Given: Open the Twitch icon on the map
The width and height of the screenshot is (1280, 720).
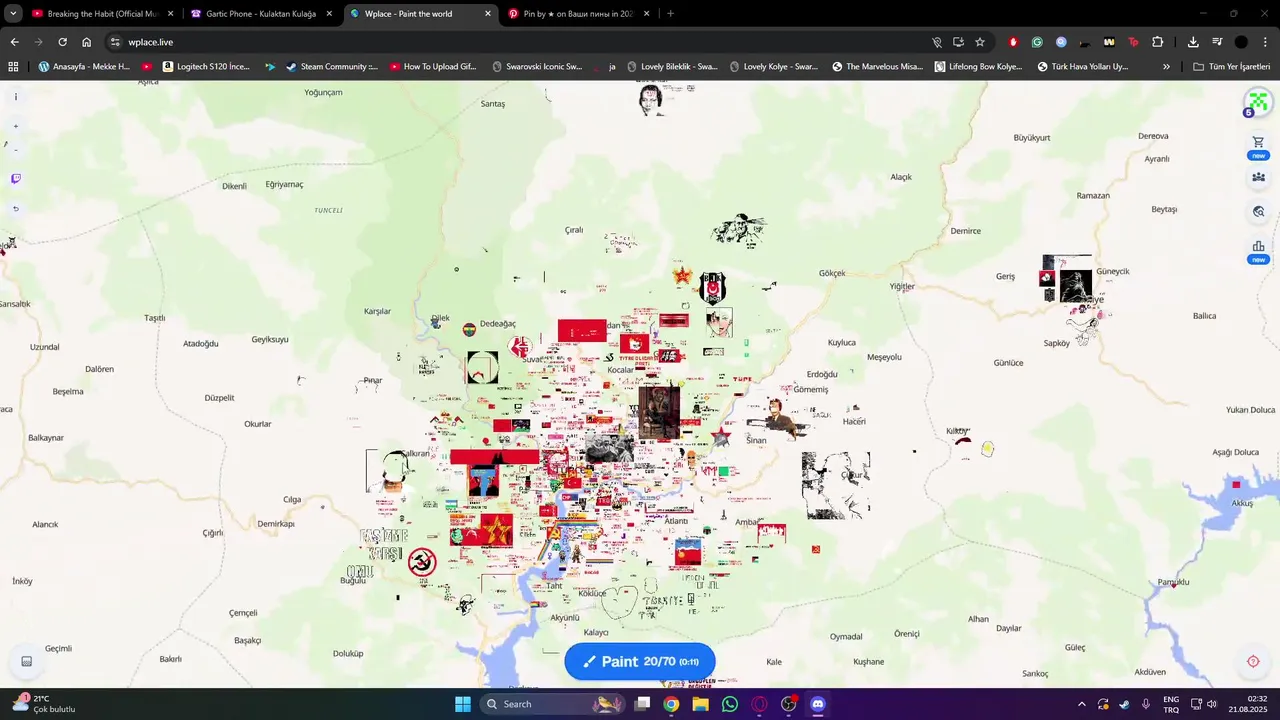Looking at the screenshot, I should tap(15, 179).
